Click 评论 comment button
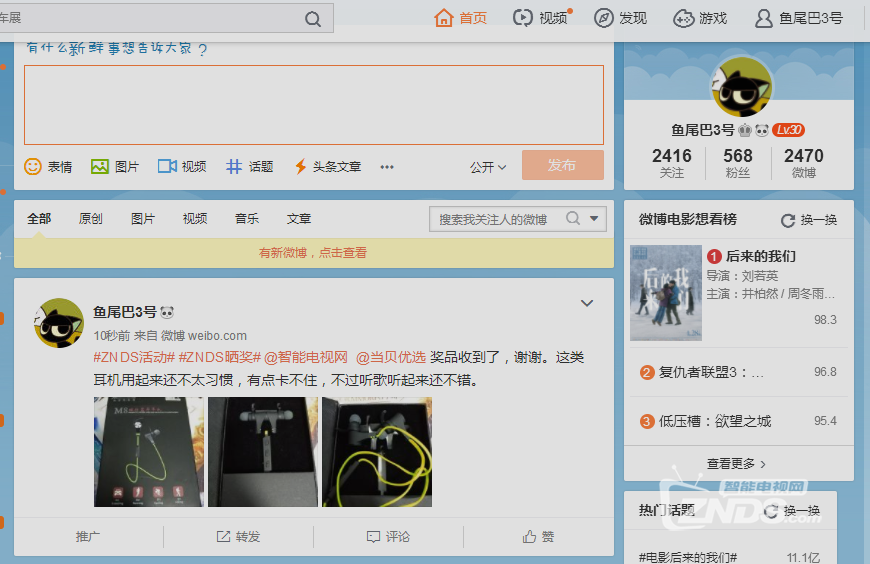This screenshot has width=870, height=564. (388, 536)
